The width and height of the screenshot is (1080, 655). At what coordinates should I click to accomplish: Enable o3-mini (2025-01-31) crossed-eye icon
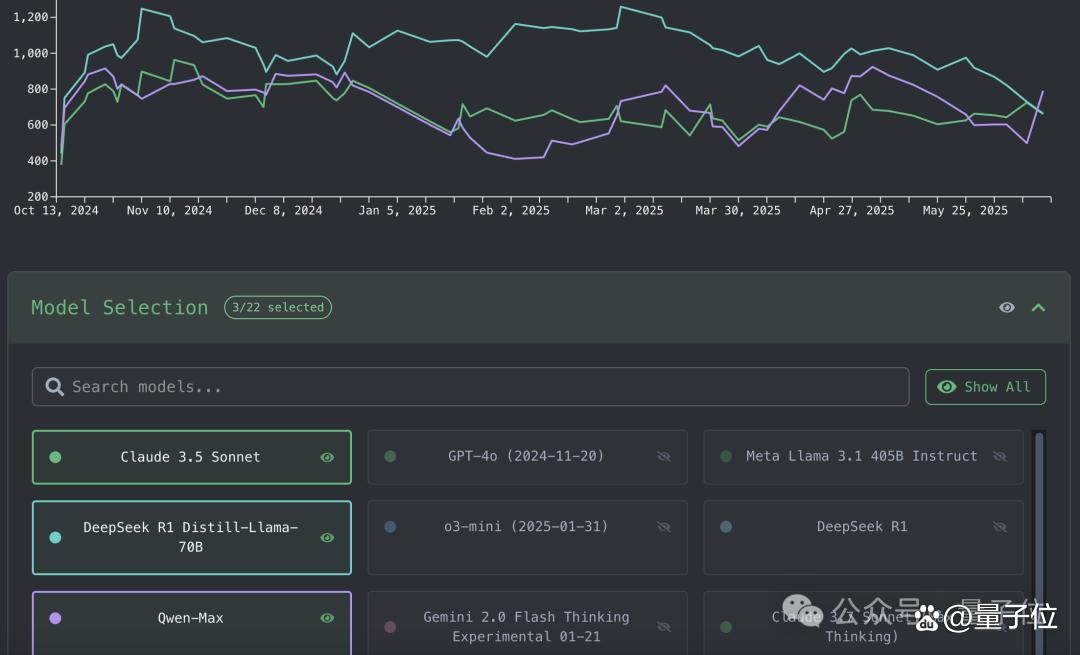[663, 527]
